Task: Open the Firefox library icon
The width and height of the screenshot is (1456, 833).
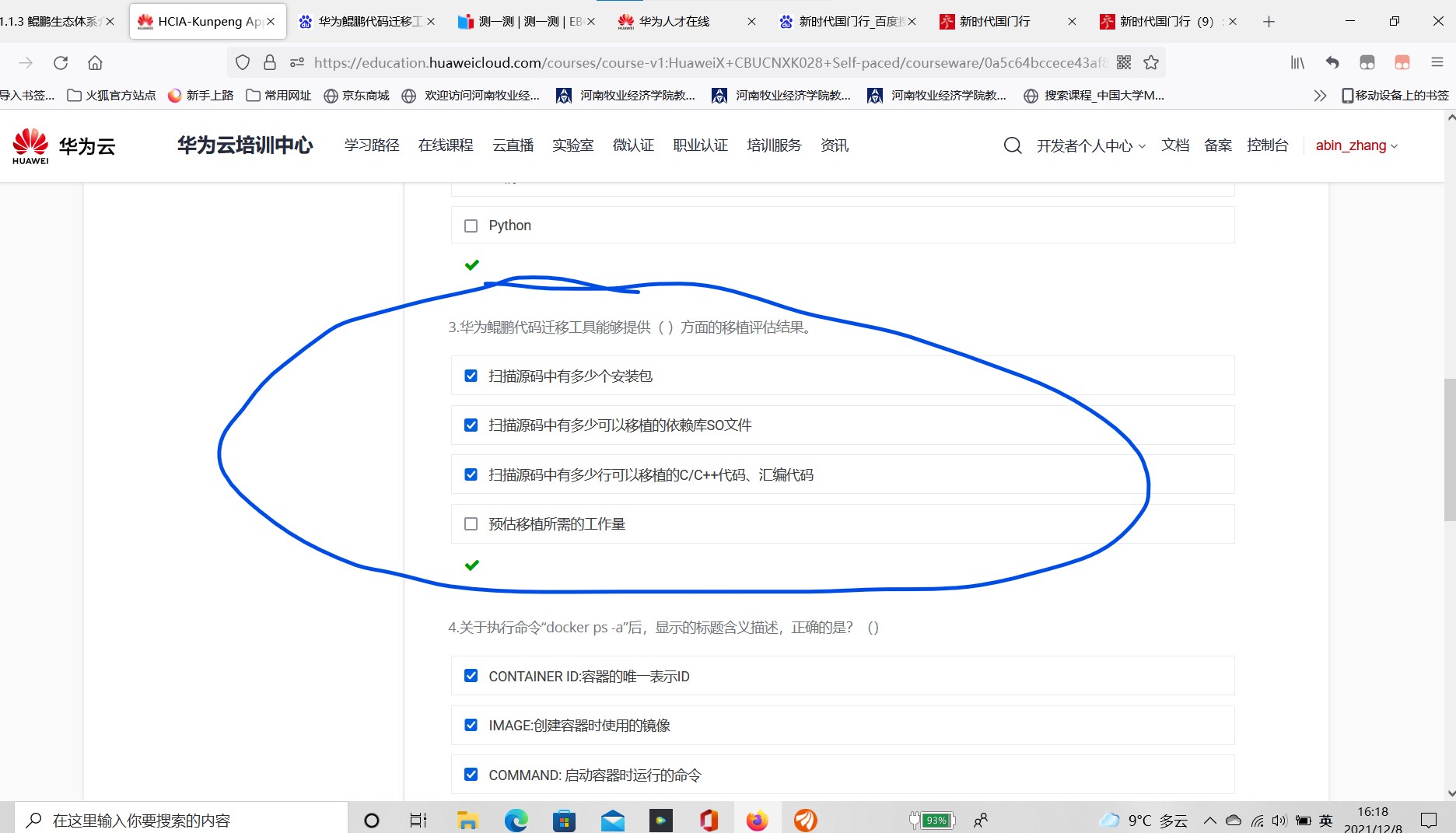Action: 1297,63
